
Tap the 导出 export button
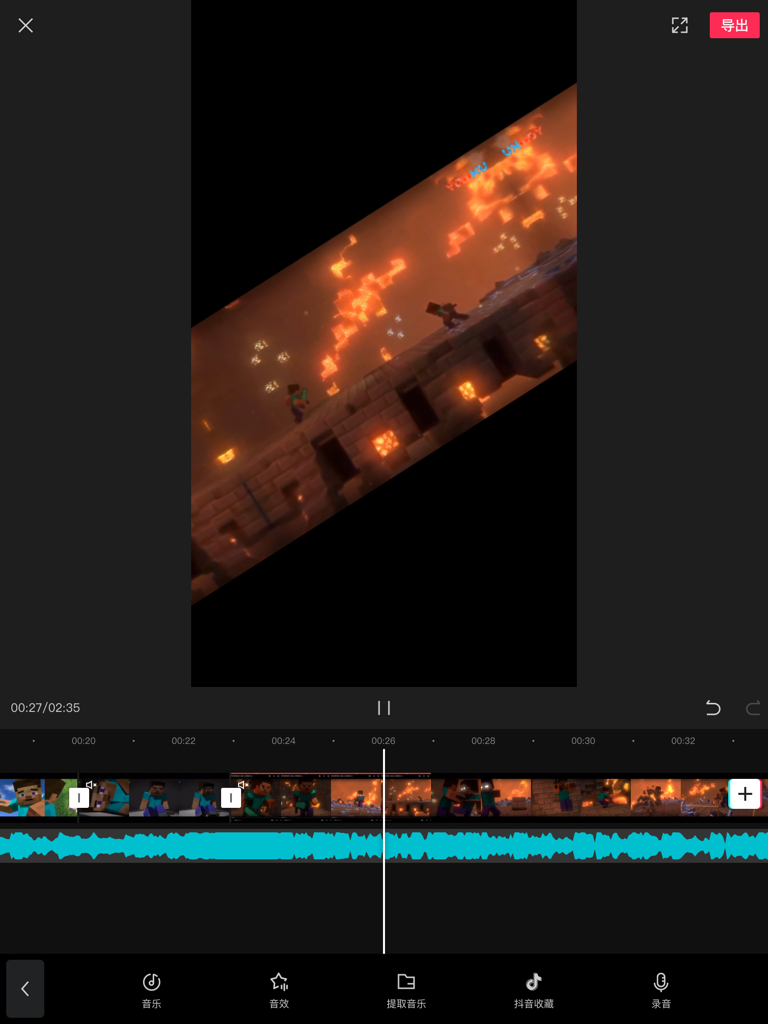[x=735, y=25]
